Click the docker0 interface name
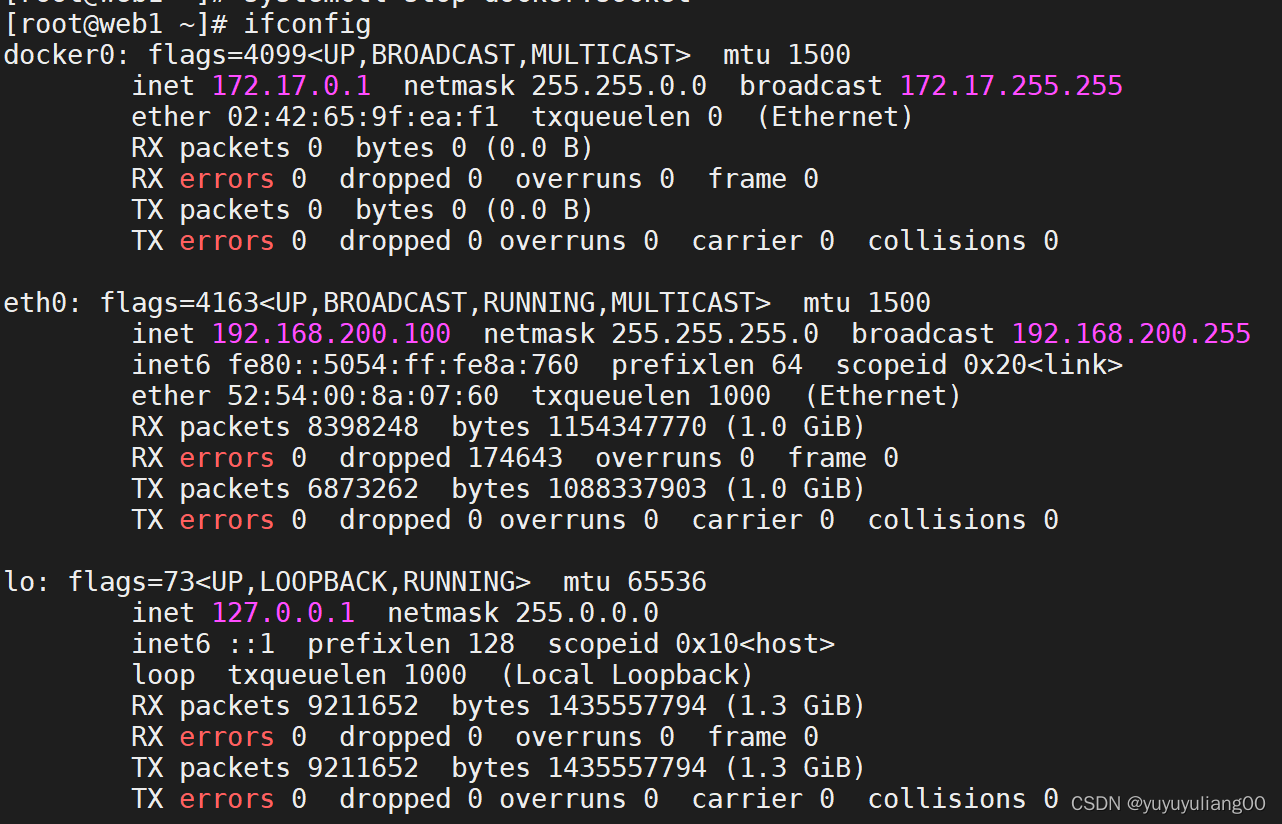1282x824 pixels. [x=60, y=54]
